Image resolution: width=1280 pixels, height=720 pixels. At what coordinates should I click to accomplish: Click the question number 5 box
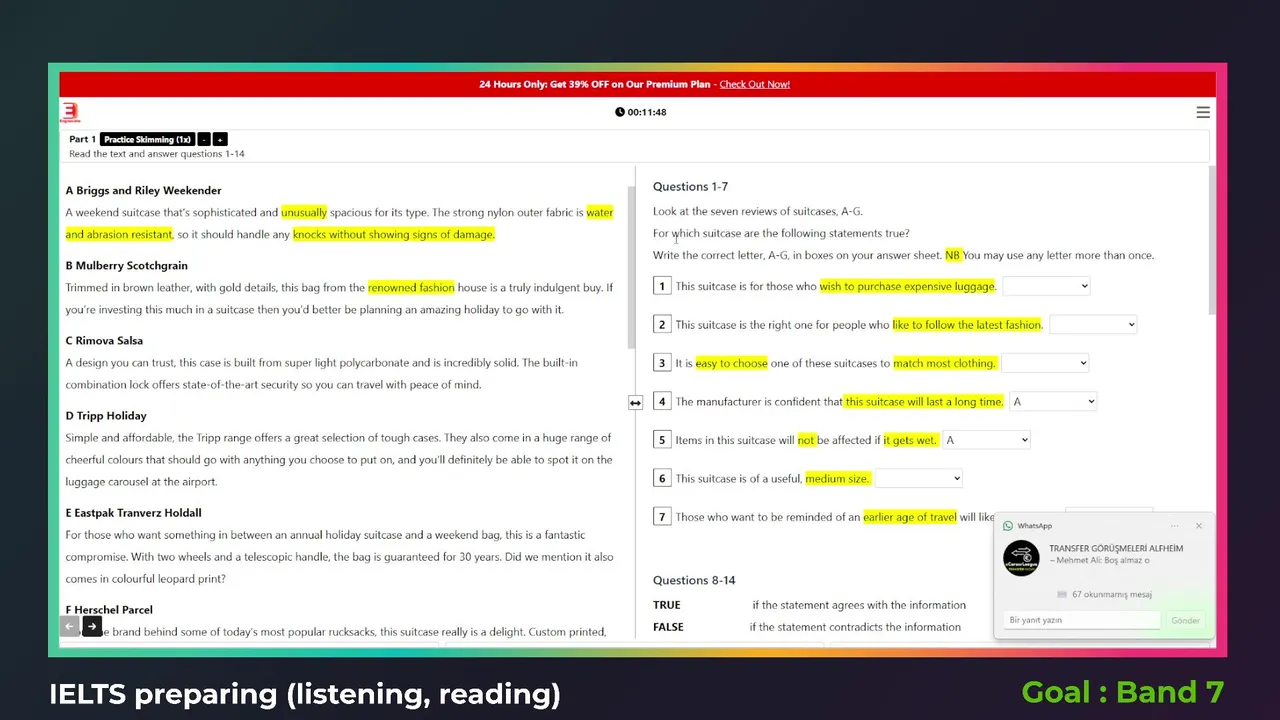pos(661,440)
